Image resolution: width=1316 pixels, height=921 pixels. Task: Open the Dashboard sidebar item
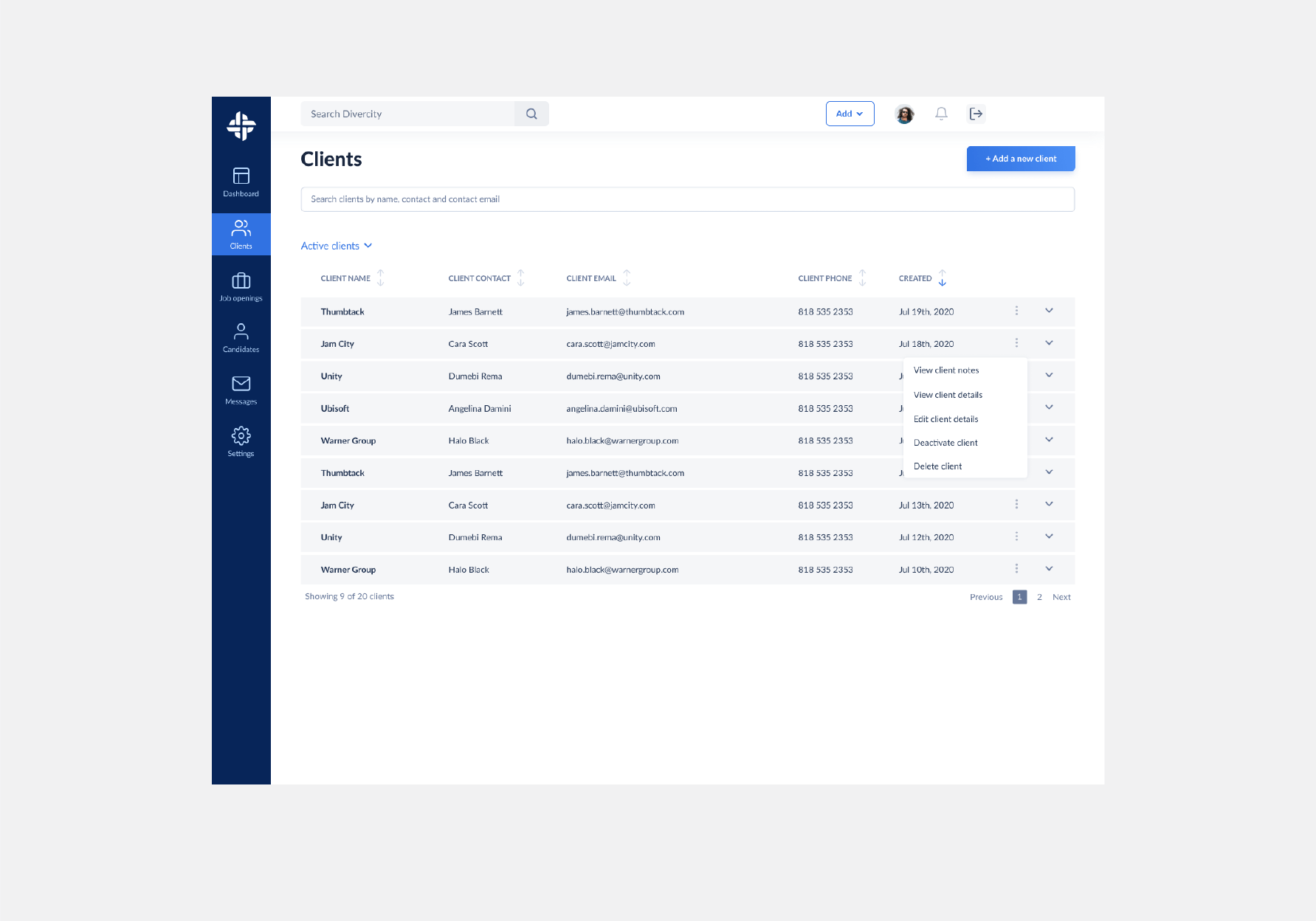tap(241, 182)
